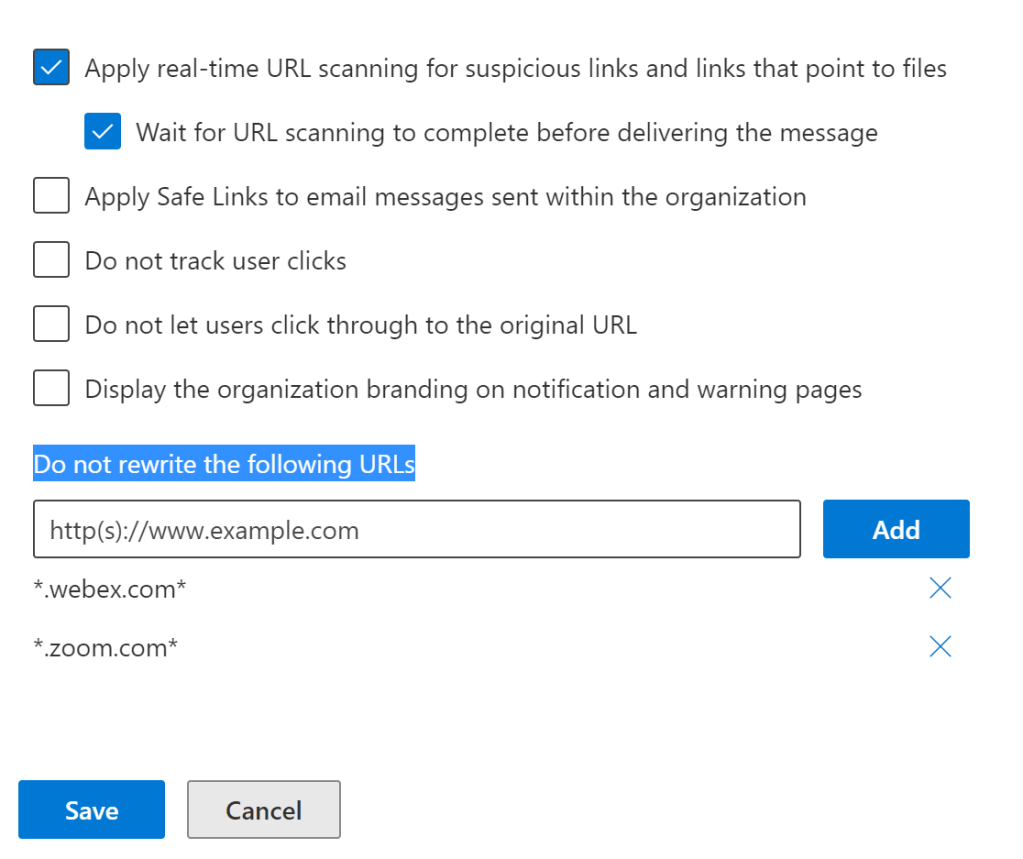Click the highlighted Do not rewrite URLs heading
This screenshot has height=859, width=1023.
point(224,465)
